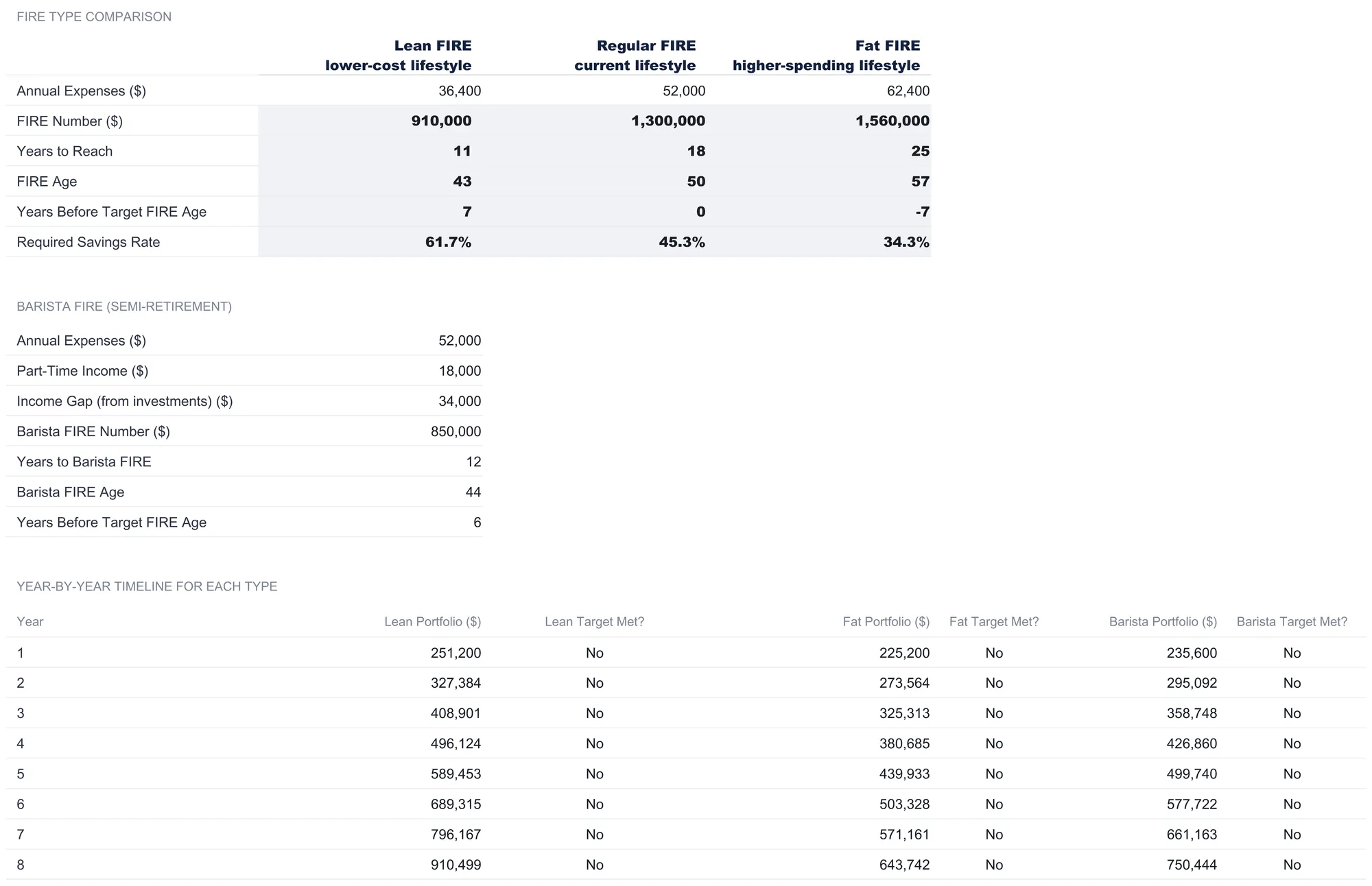Click the Fat value -7 years before target
This screenshot has height=886, width=1372.
pos(923,212)
